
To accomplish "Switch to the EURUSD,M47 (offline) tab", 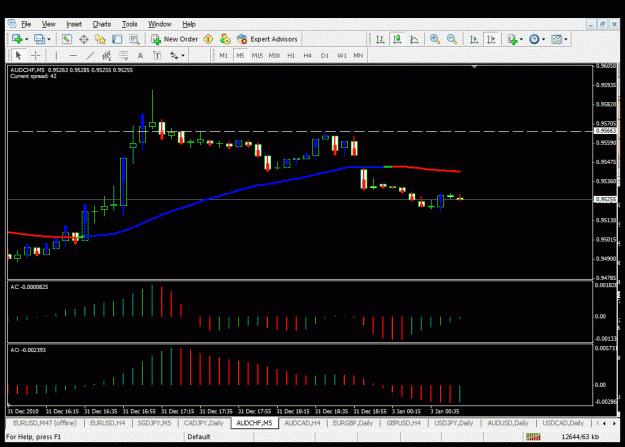I will (x=45, y=423).
